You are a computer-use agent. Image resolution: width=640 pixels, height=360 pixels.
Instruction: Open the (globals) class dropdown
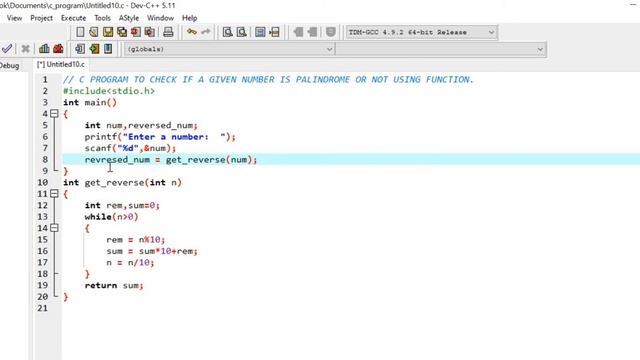pyautogui.click(x=229, y=49)
